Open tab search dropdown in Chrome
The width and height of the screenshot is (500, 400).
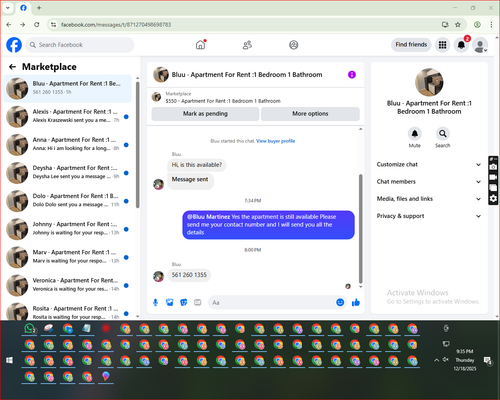pos(8,8)
